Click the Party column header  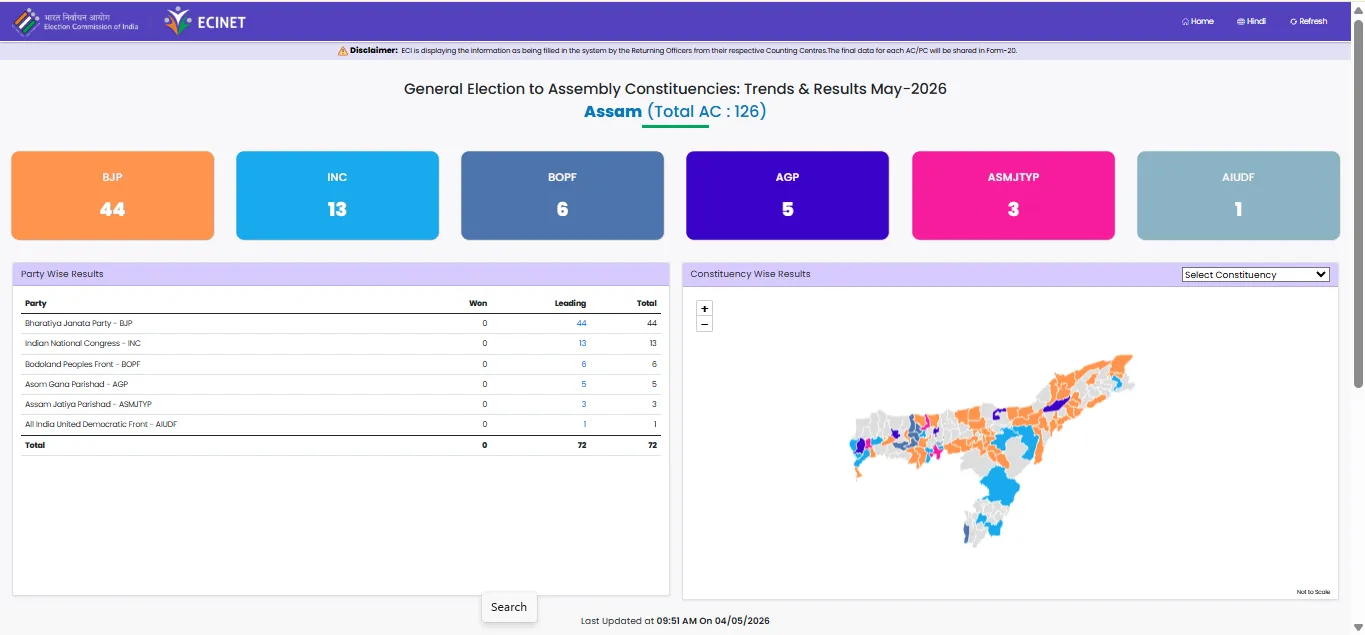coord(35,303)
